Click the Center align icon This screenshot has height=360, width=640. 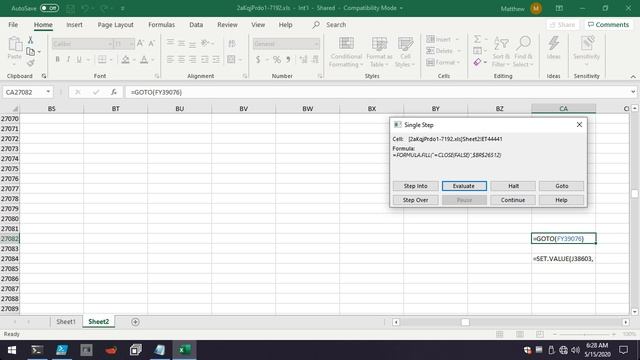(181, 60)
